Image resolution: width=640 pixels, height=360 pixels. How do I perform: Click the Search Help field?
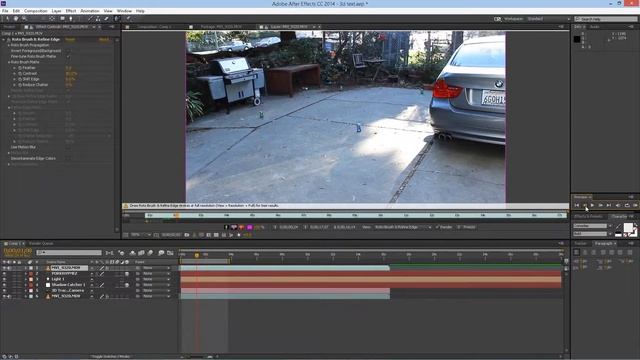click(605, 19)
